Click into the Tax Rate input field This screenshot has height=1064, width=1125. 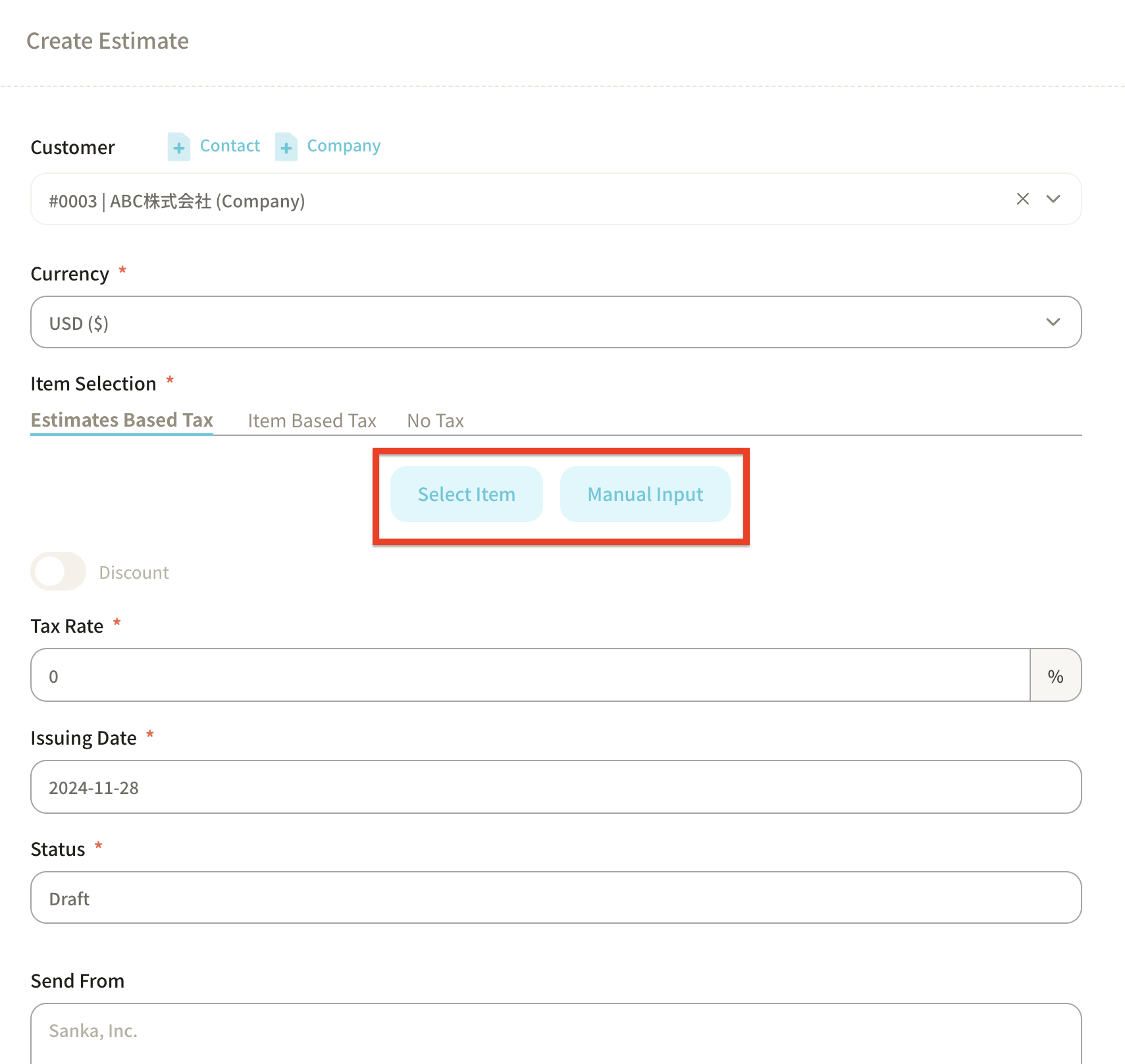pyautogui.click(x=530, y=676)
